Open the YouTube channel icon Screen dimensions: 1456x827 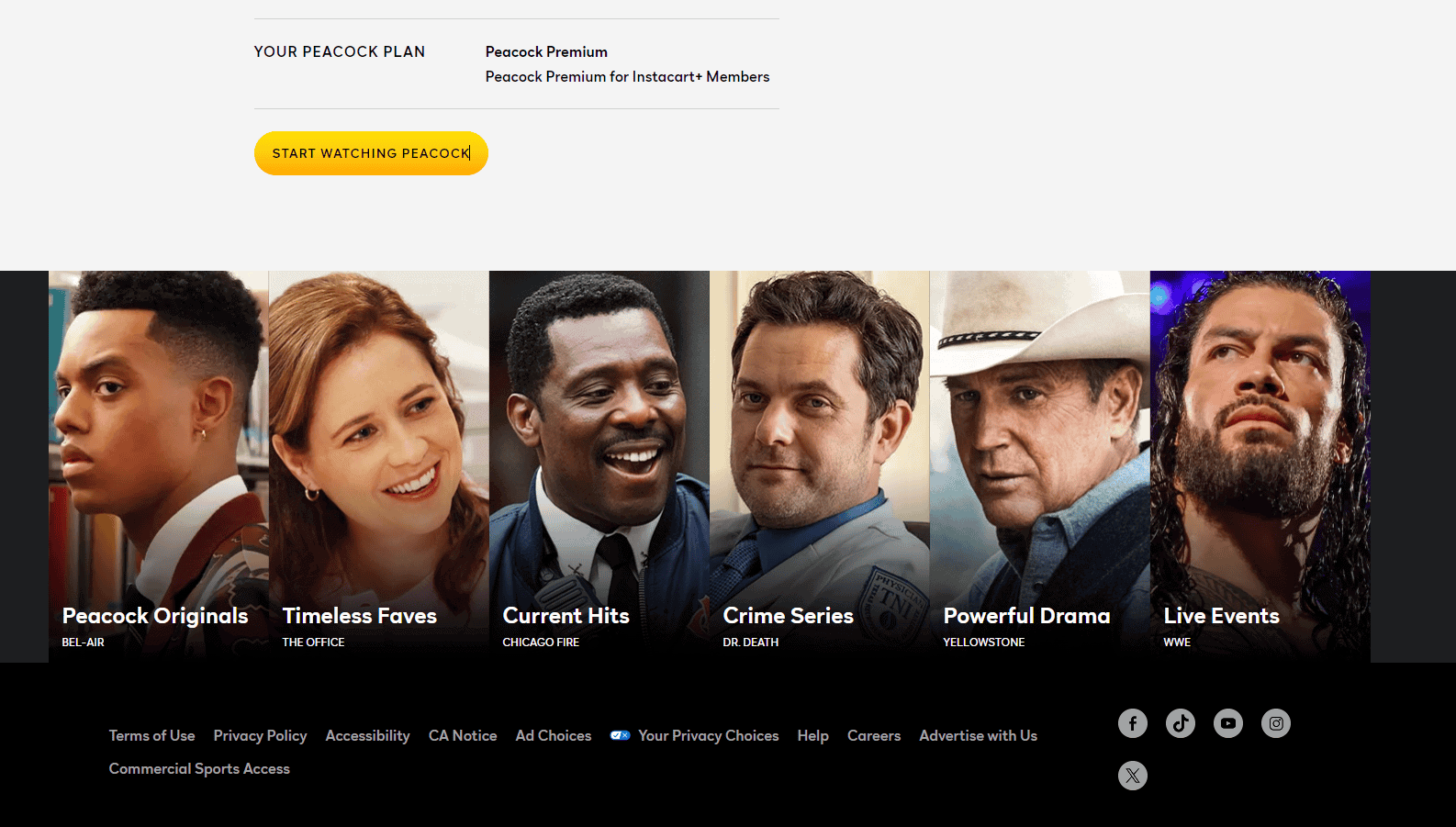click(x=1227, y=723)
